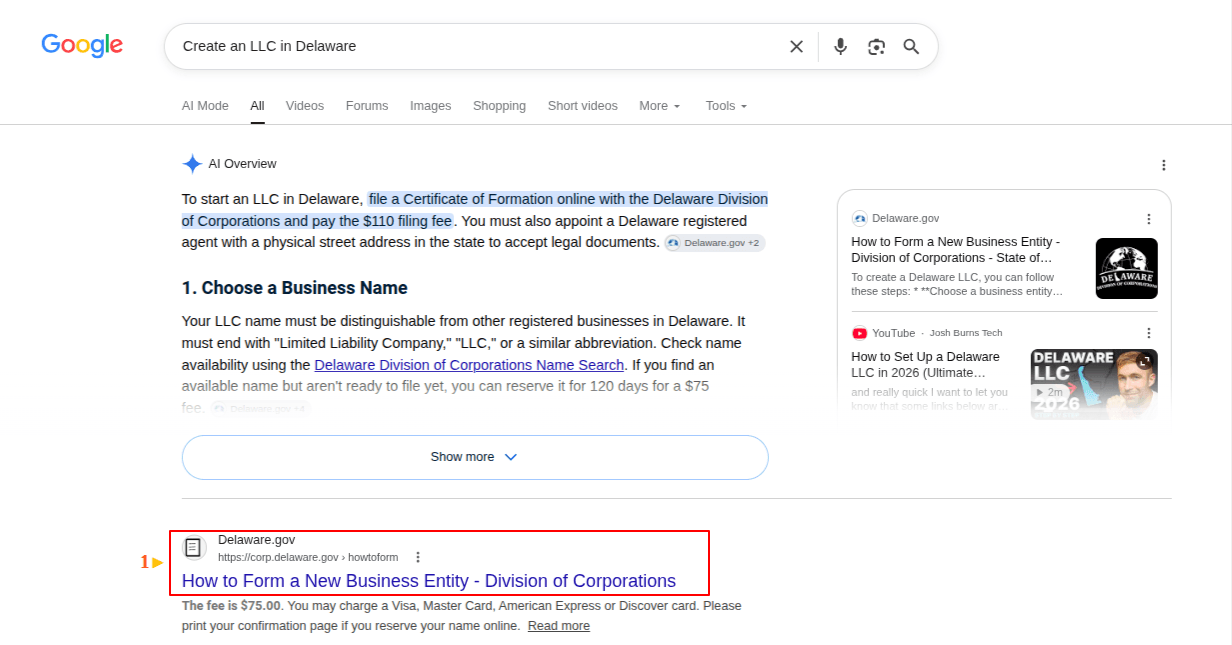The width and height of the screenshot is (1232, 645).
Task: Expand the More dropdown
Action: click(659, 106)
